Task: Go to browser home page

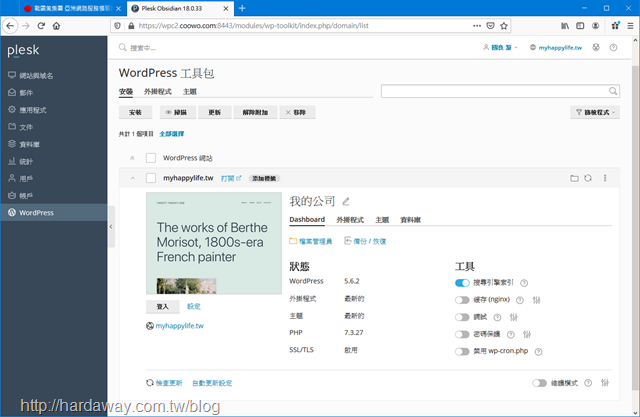Action: point(56,26)
